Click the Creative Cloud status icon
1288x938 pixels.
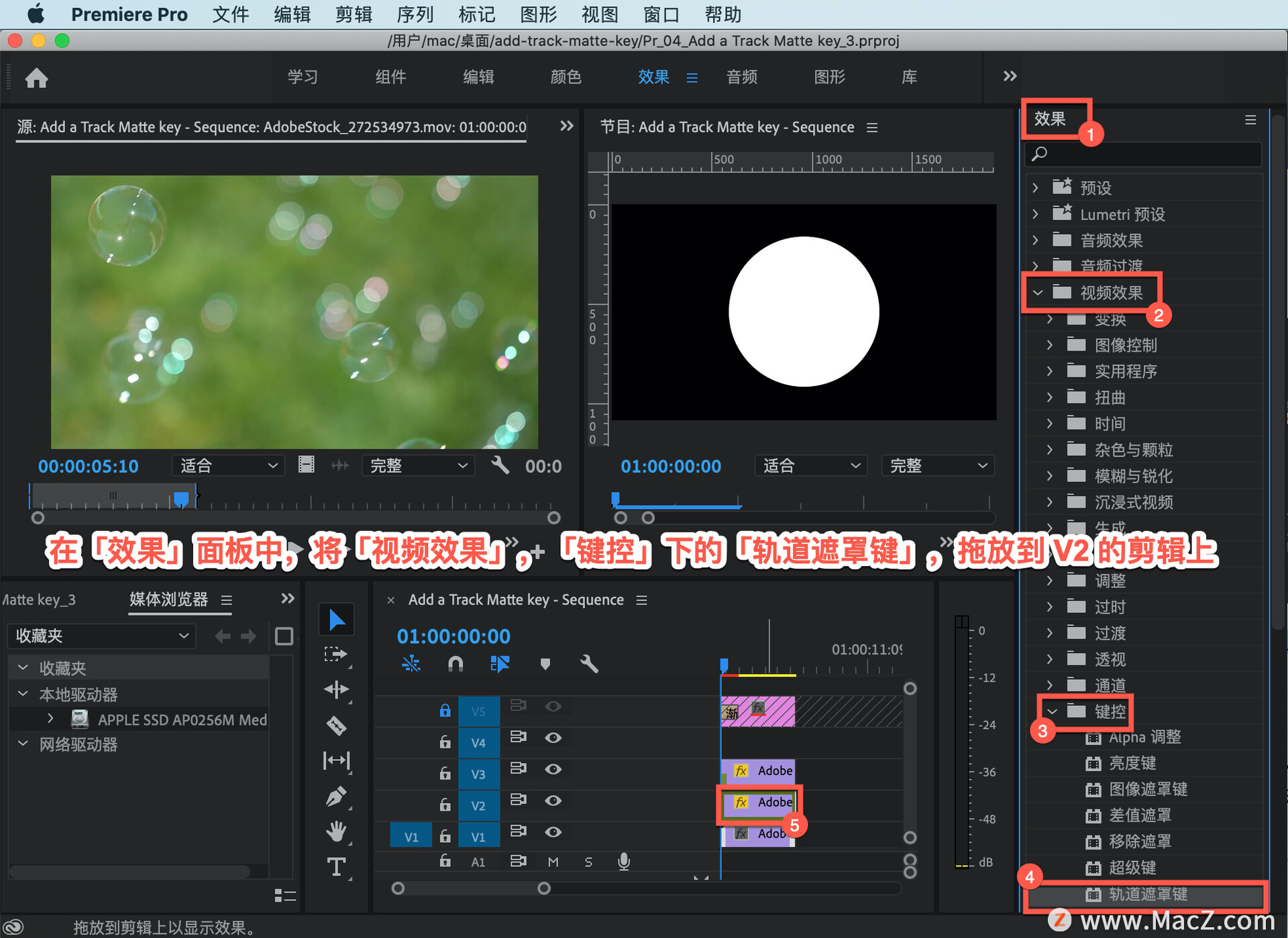tap(13, 927)
